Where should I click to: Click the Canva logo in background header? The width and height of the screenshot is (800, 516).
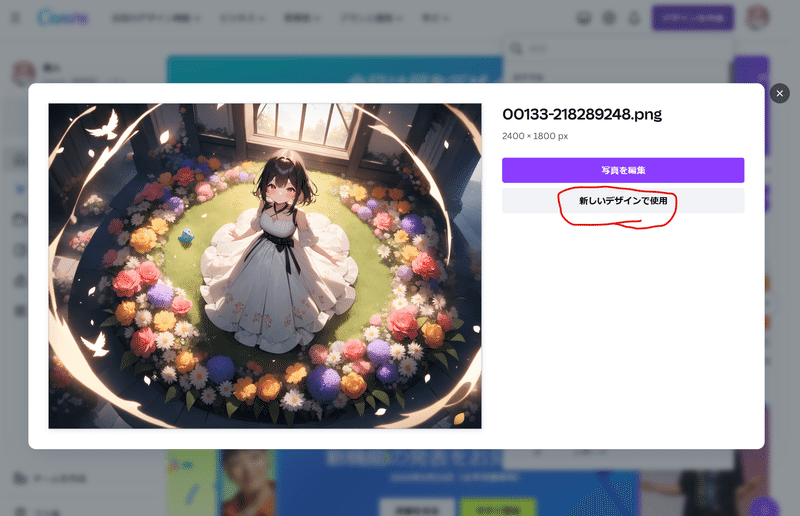pos(63,18)
